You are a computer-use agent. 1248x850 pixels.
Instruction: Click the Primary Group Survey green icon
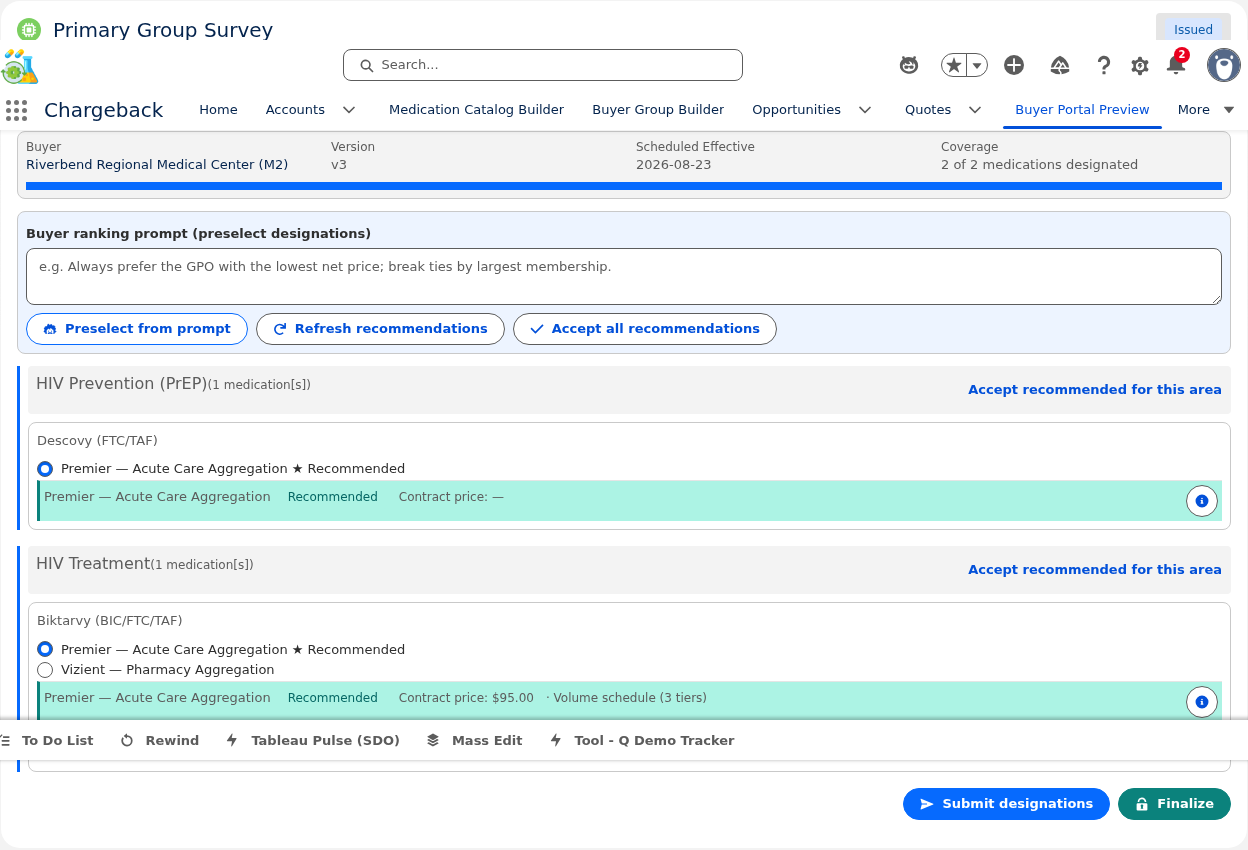pyautogui.click(x=29, y=30)
